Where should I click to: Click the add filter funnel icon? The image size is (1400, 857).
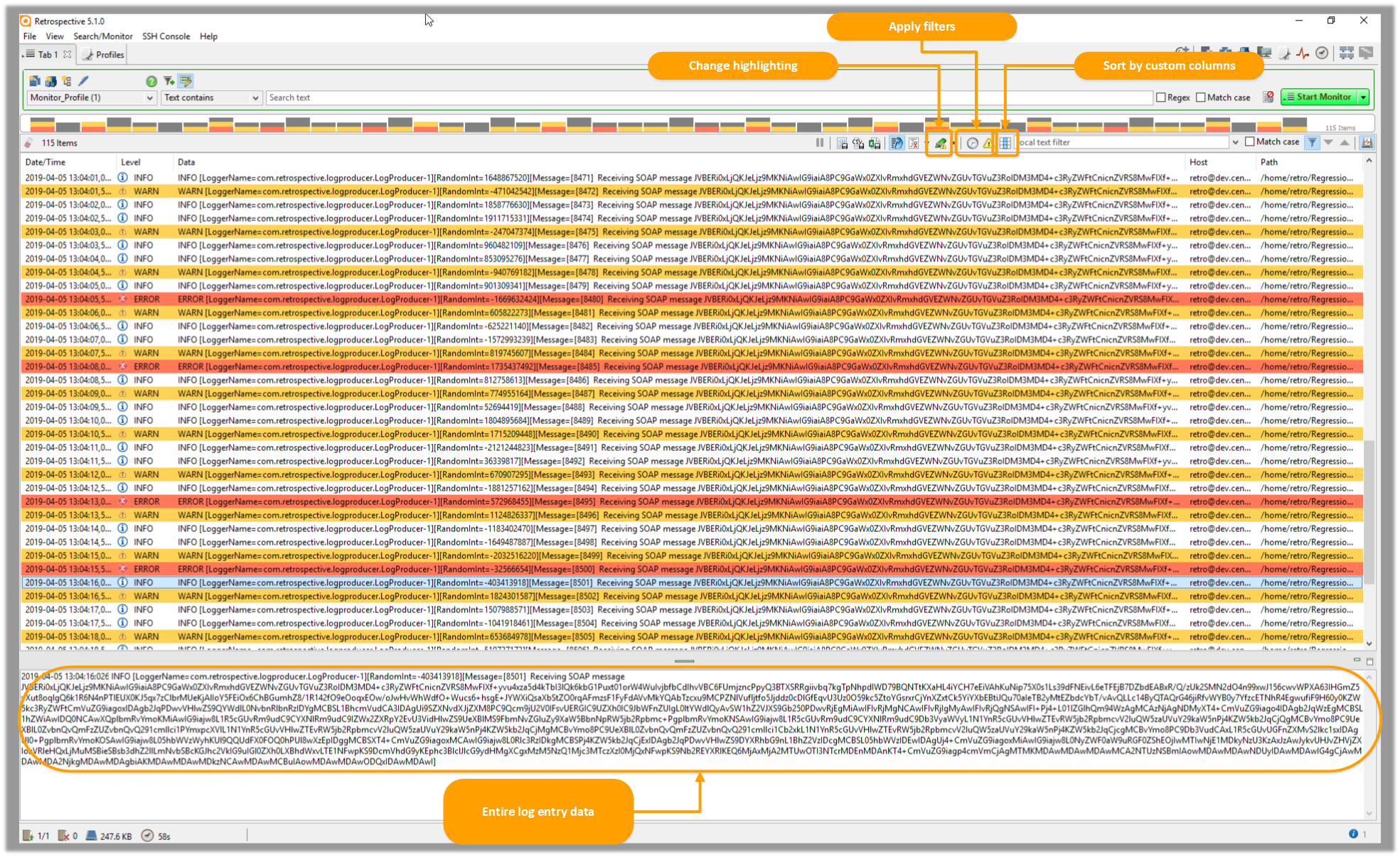(169, 81)
